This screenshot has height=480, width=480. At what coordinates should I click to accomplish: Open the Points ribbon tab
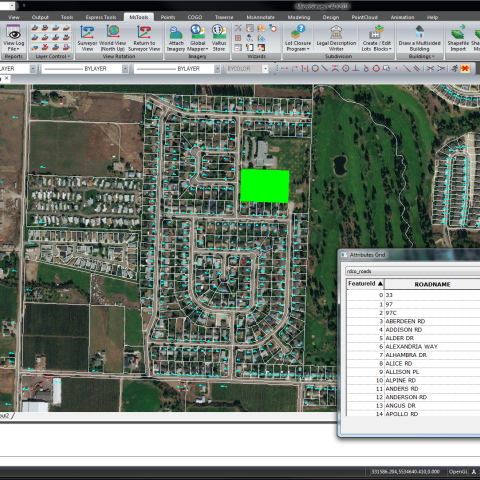(x=168, y=17)
